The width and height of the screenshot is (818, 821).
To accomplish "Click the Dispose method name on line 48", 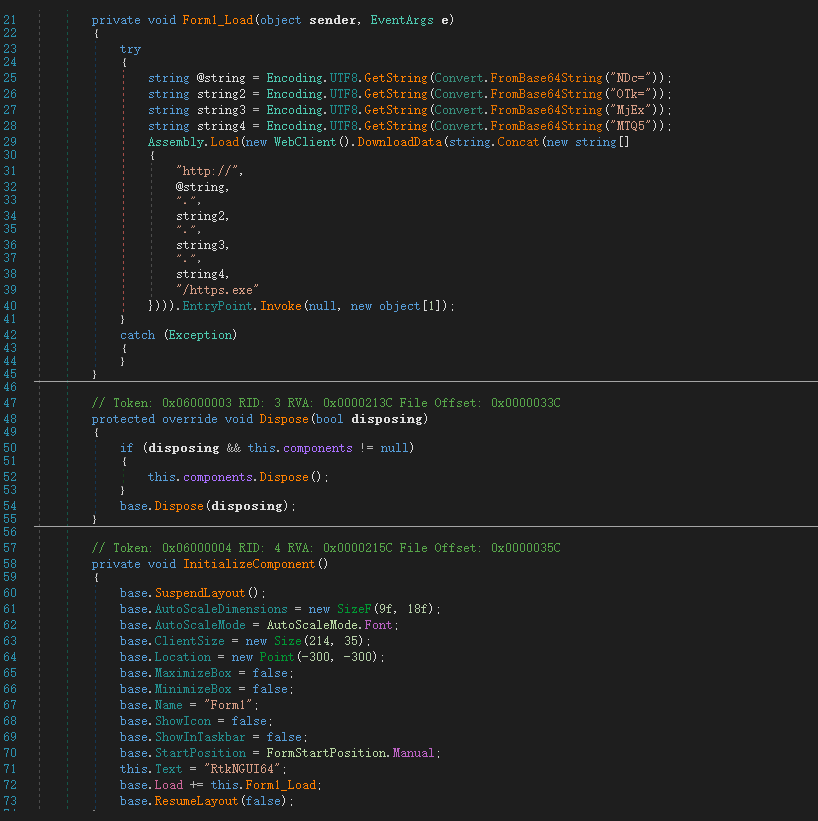I will [284, 419].
